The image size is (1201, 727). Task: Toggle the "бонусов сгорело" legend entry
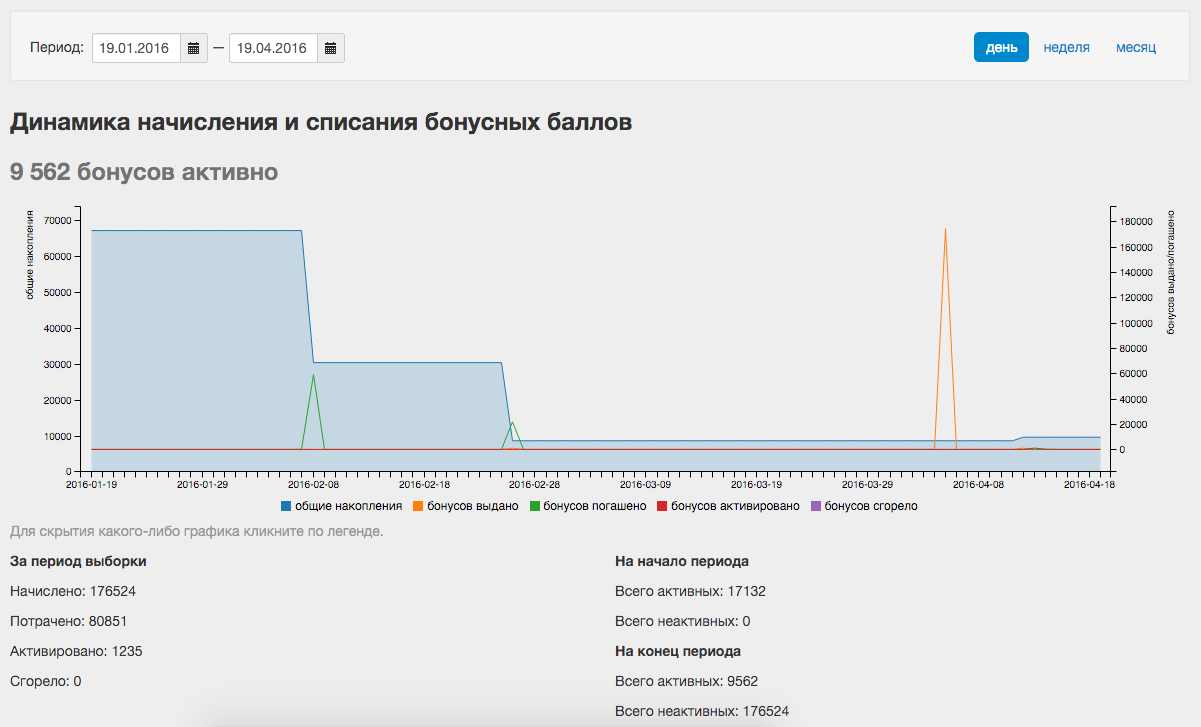pos(863,506)
